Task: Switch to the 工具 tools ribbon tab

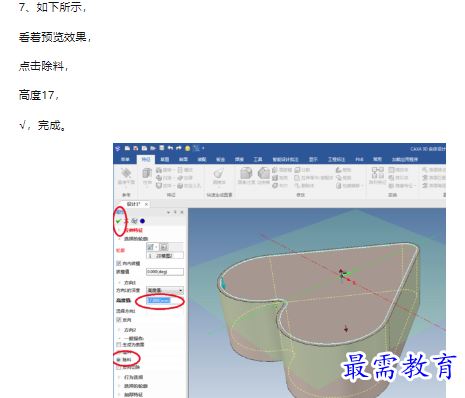Action: 258,159
